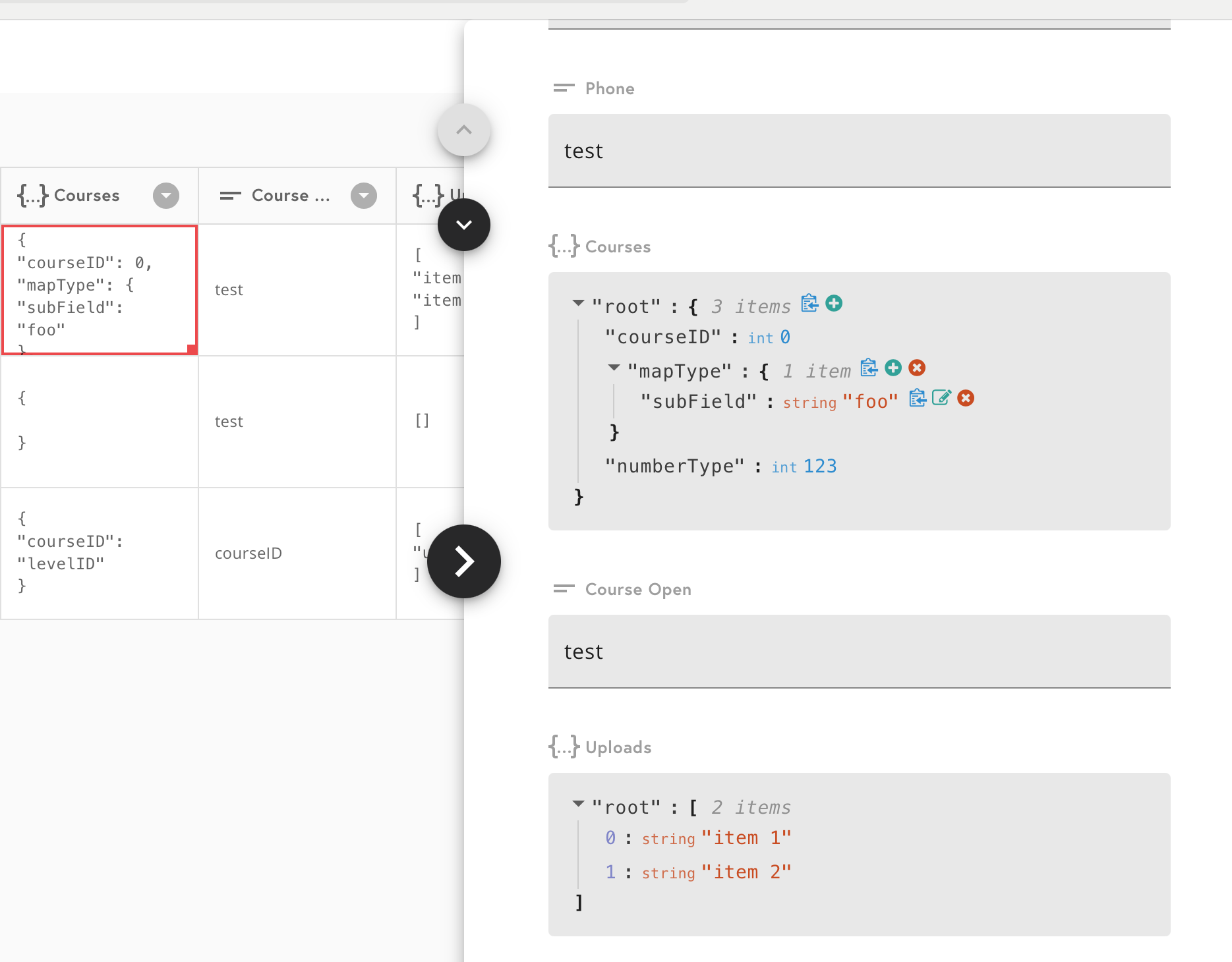1232x962 pixels.
Task: Add a new field inside mapType
Action: coord(893,368)
